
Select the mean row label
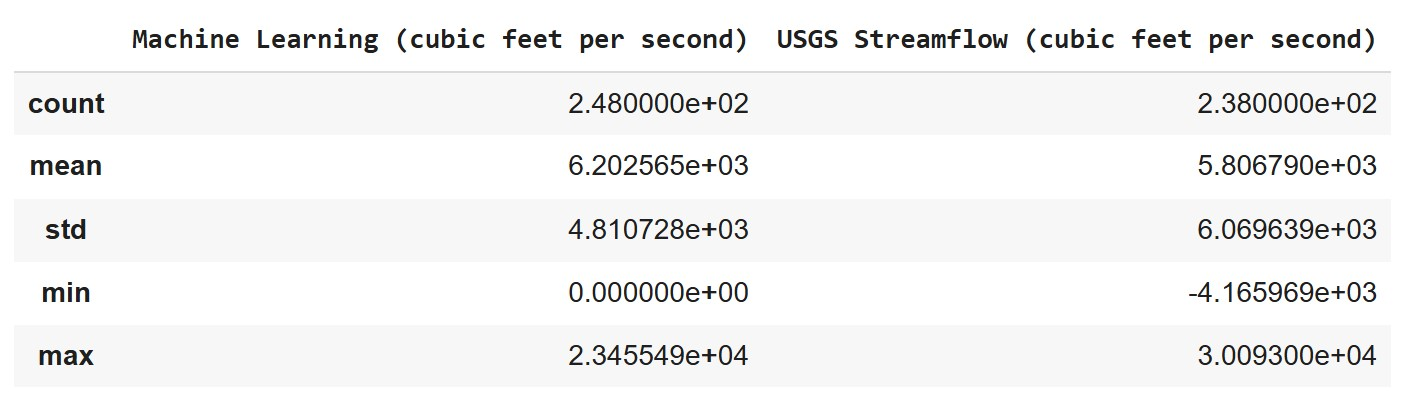point(66,166)
